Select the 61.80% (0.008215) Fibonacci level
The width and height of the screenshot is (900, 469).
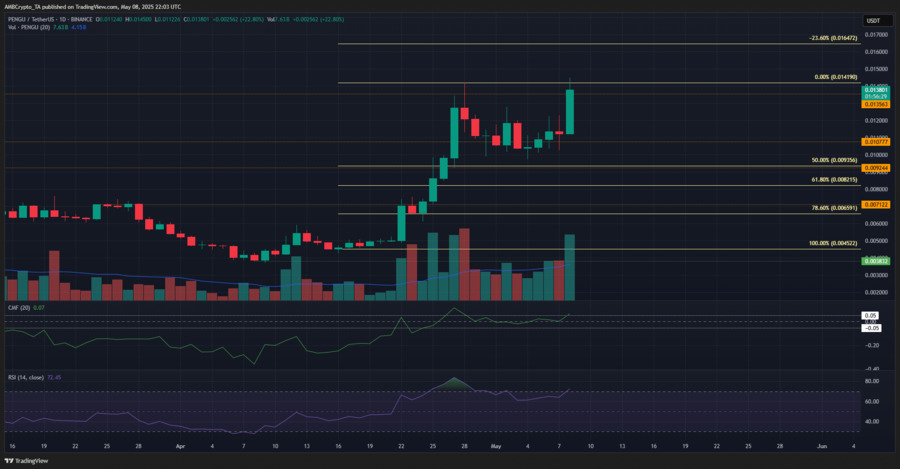834,180
